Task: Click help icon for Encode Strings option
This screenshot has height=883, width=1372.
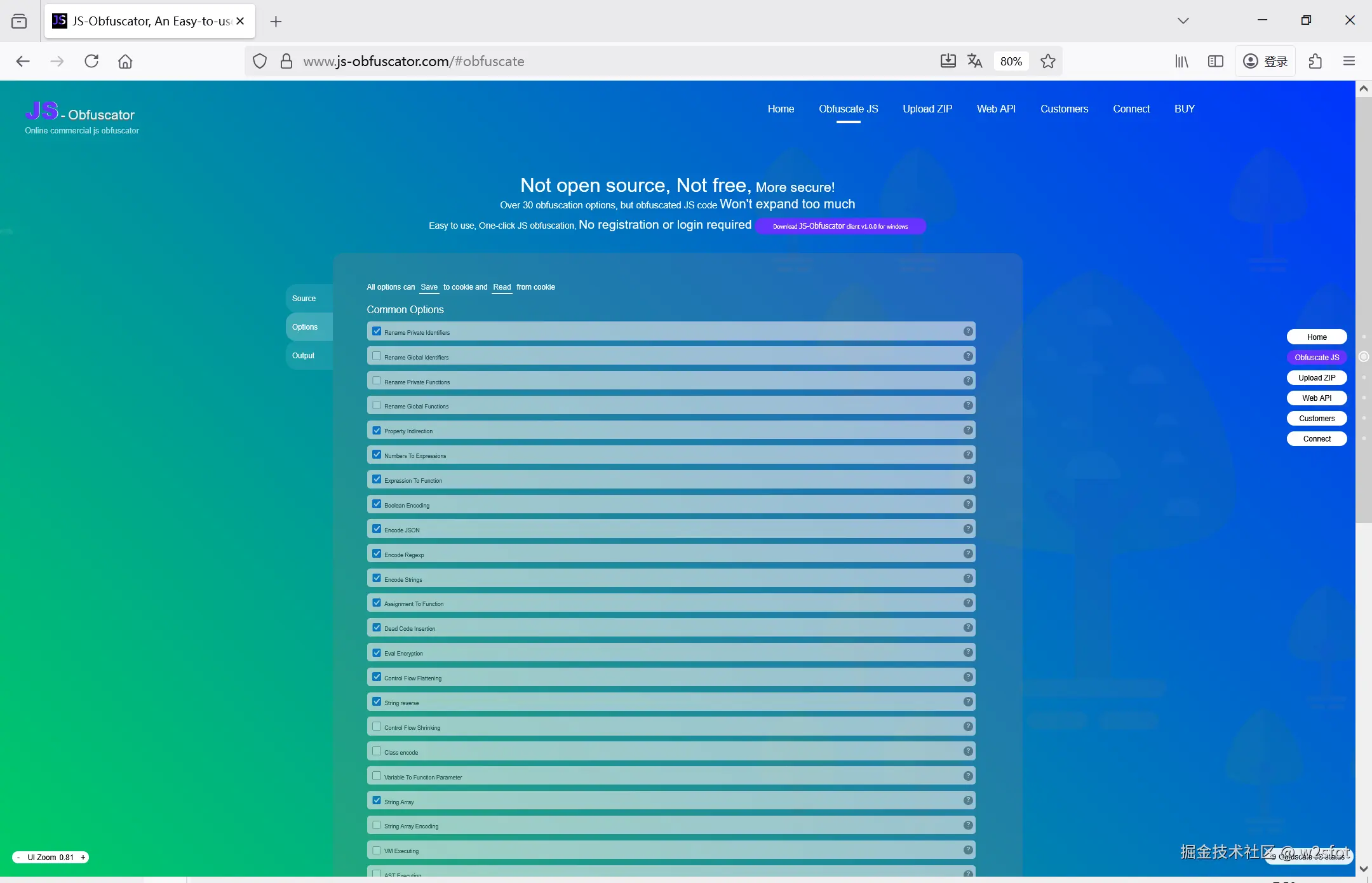Action: pyautogui.click(x=967, y=578)
